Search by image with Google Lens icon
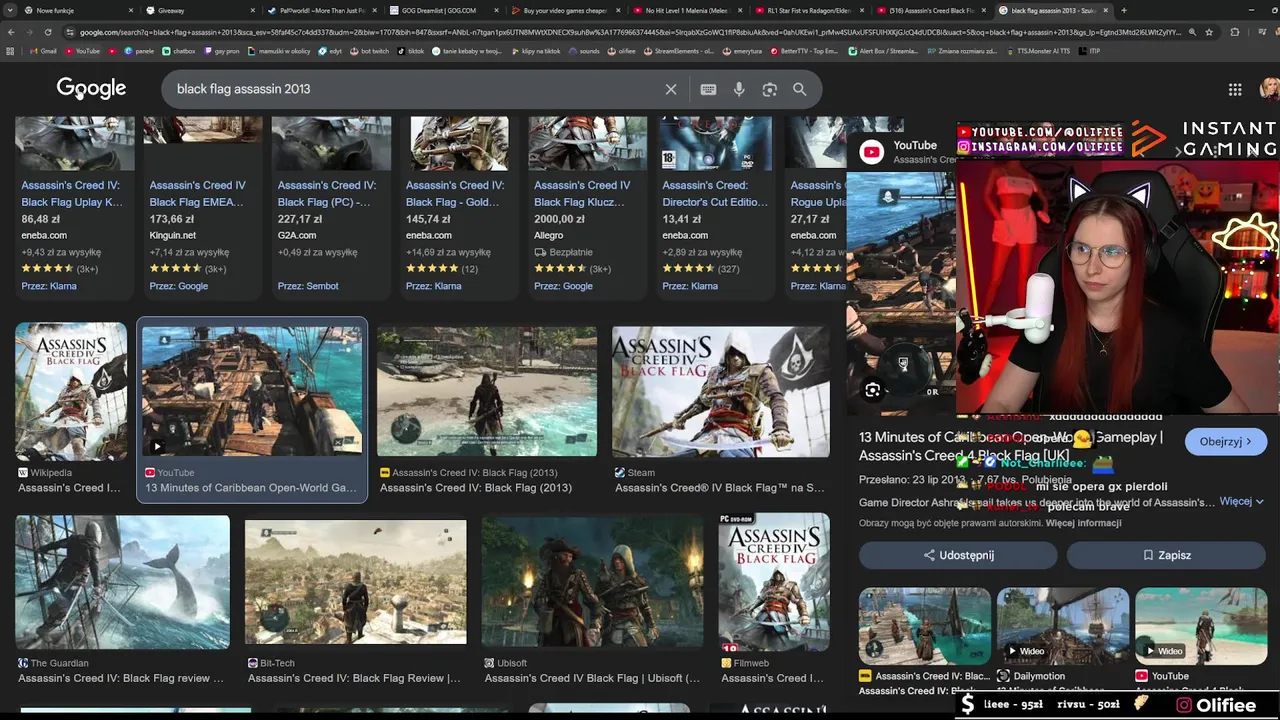Screen dimensions: 1280x720 point(769,89)
